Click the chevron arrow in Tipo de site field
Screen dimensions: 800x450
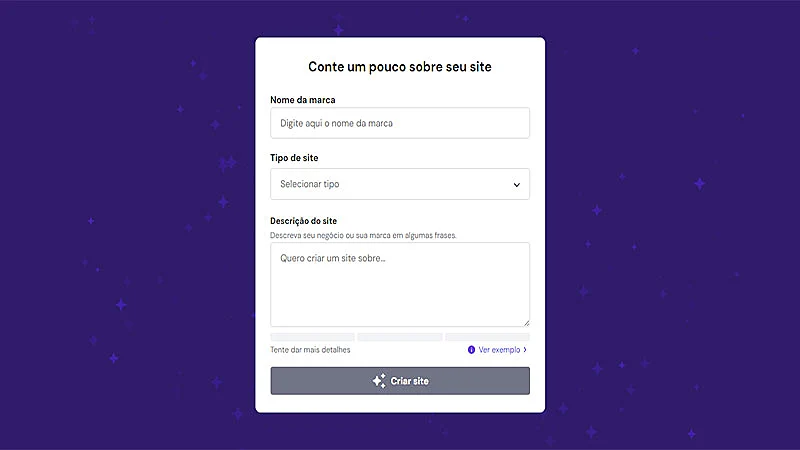(517, 184)
